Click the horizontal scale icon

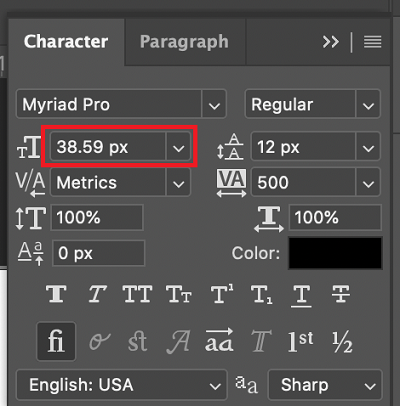point(269,219)
